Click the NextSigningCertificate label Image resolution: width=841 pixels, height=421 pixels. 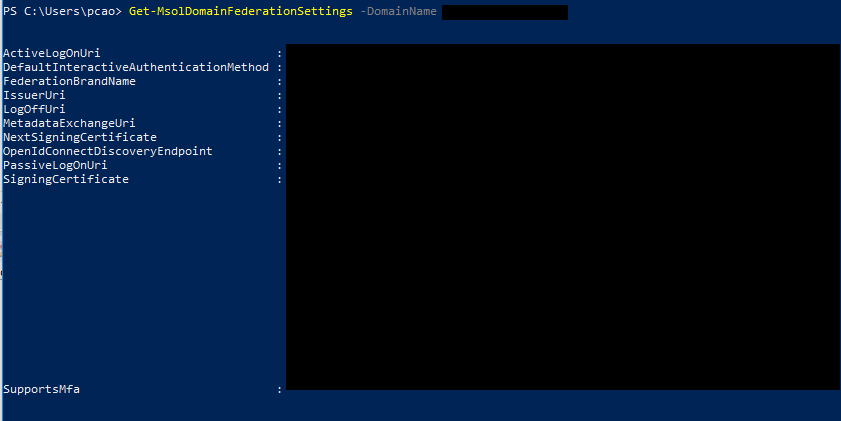click(x=80, y=137)
